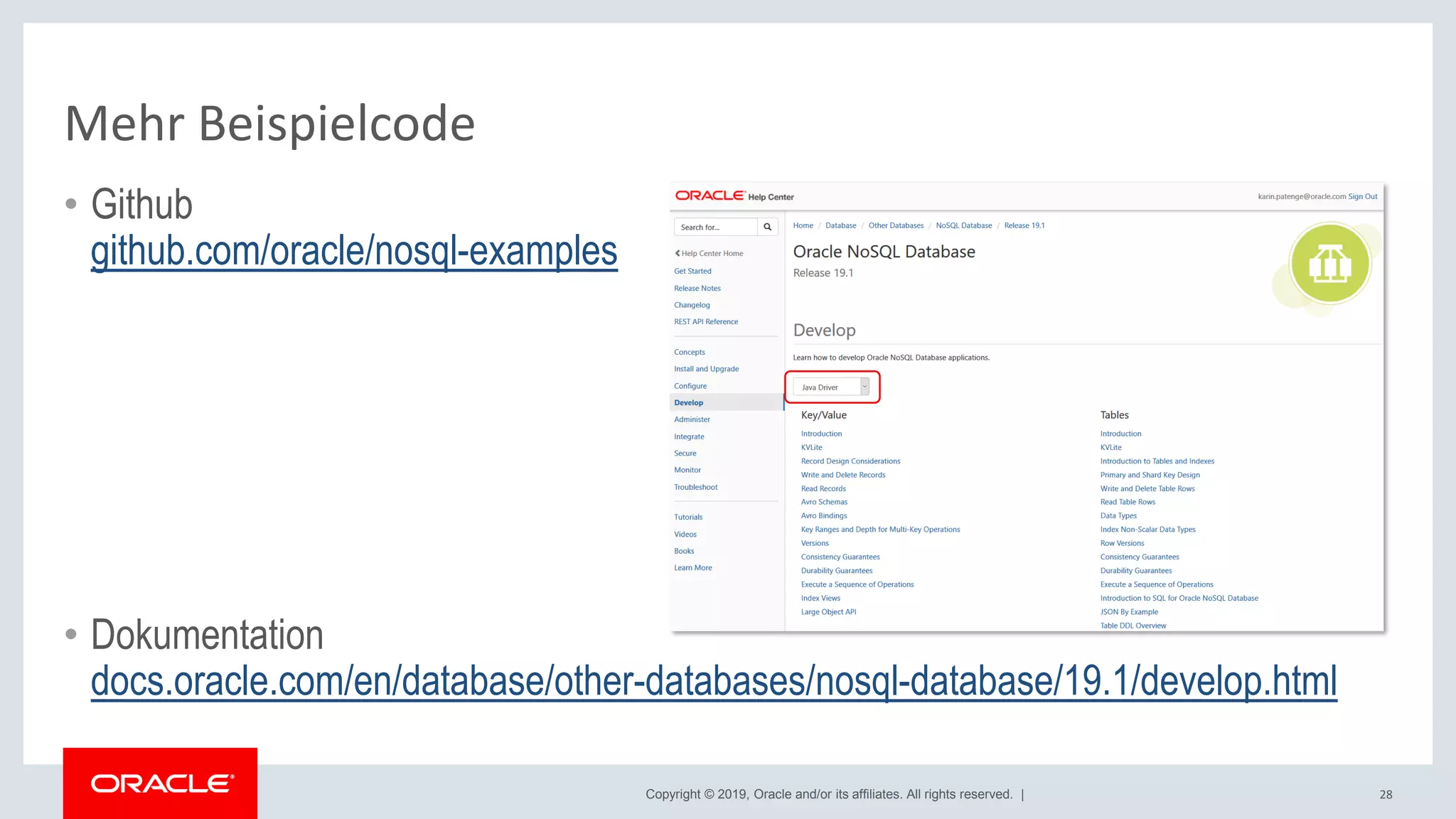Open github.com/oracle/nosql-examples link

click(x=354, y=251)
